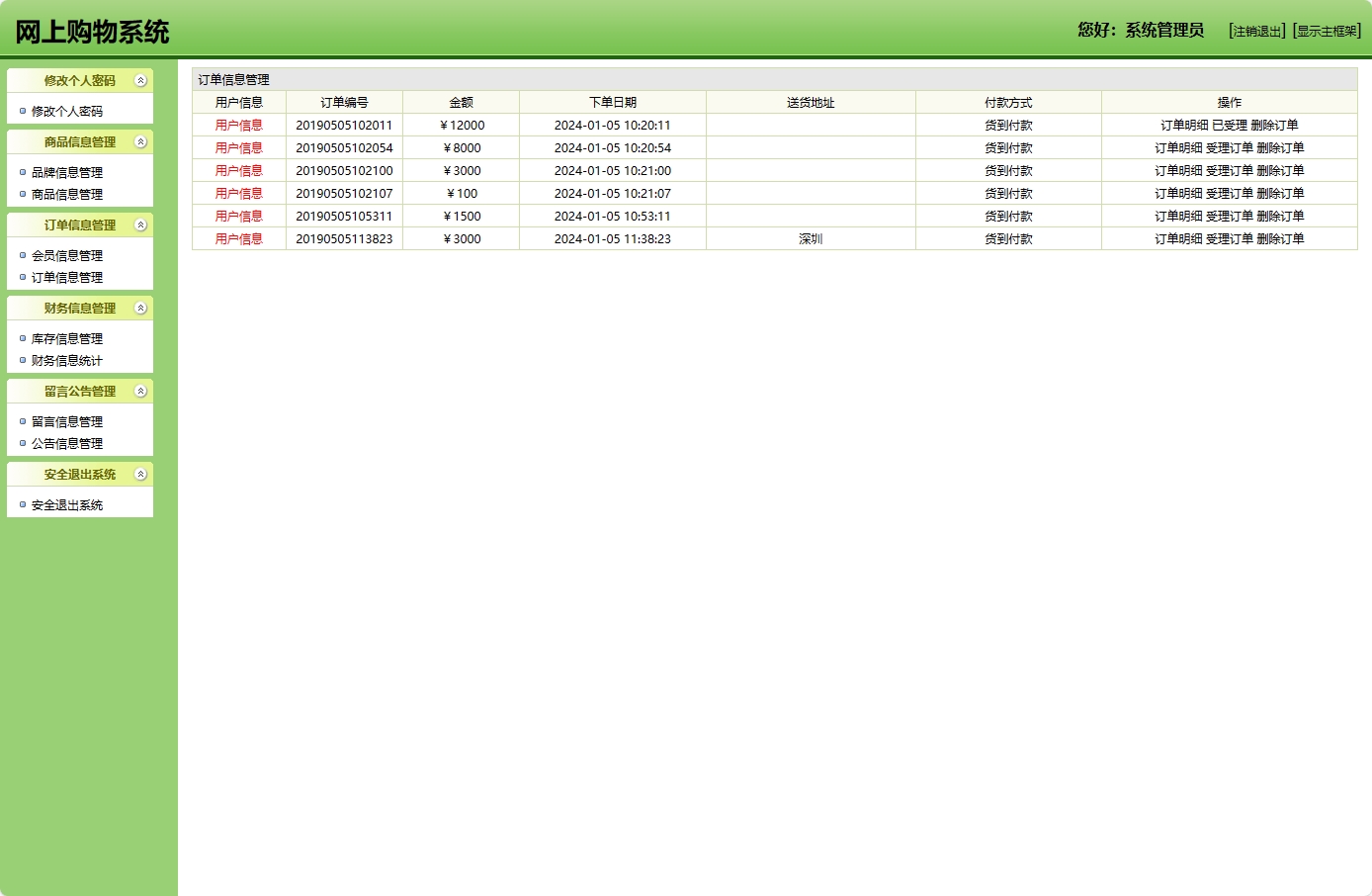This screenshot has height=896, width=1372.
Task: Collapse the 商品信息管理 sidebar section header arrow
Action: [x=140, y=142]
